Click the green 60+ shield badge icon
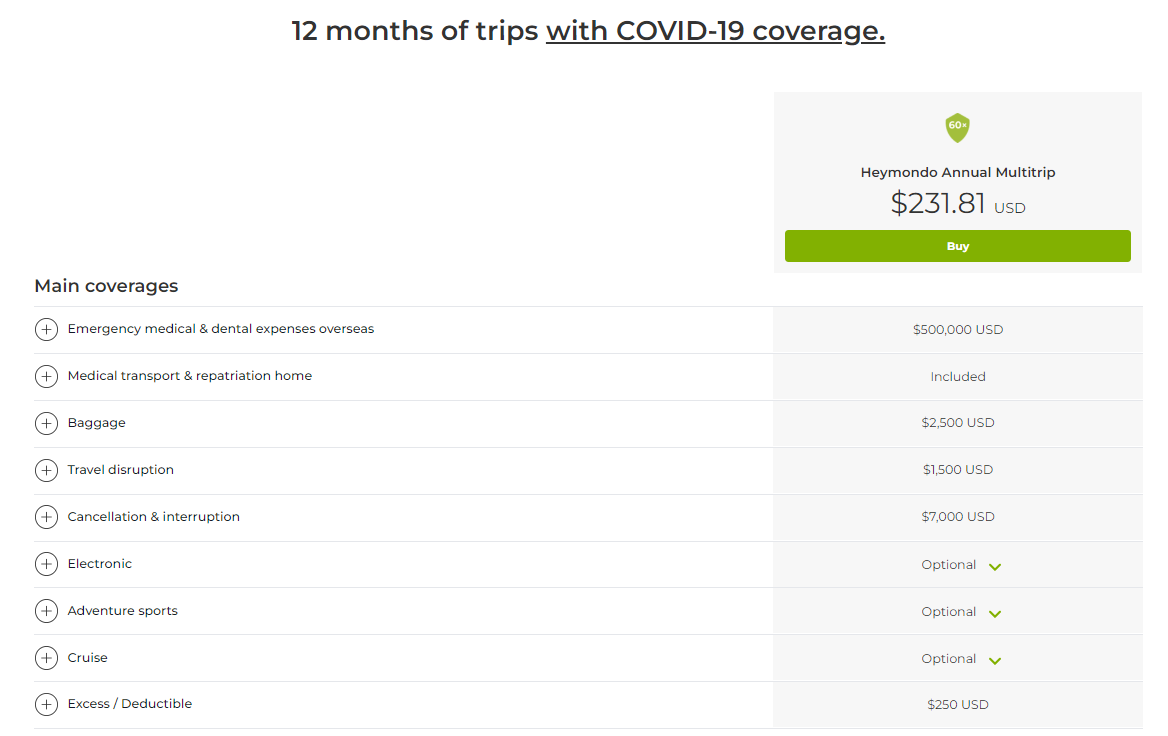1168x736 pixels. (957, 128)
